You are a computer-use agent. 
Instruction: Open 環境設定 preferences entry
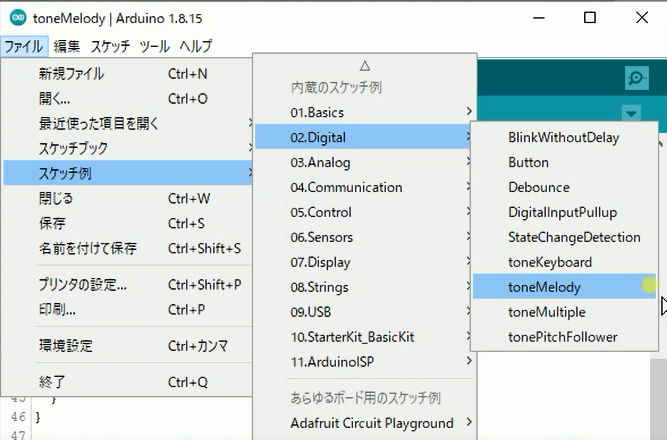(128, 346)
